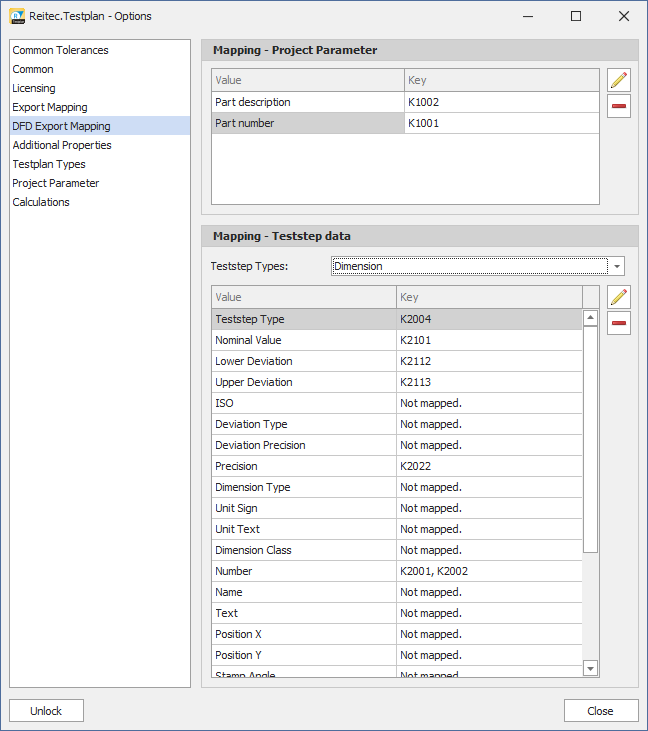Go to Calculations in the sidebar
Image resolution: width=648 pixels, height=731 pixels.
coord(41,202)
